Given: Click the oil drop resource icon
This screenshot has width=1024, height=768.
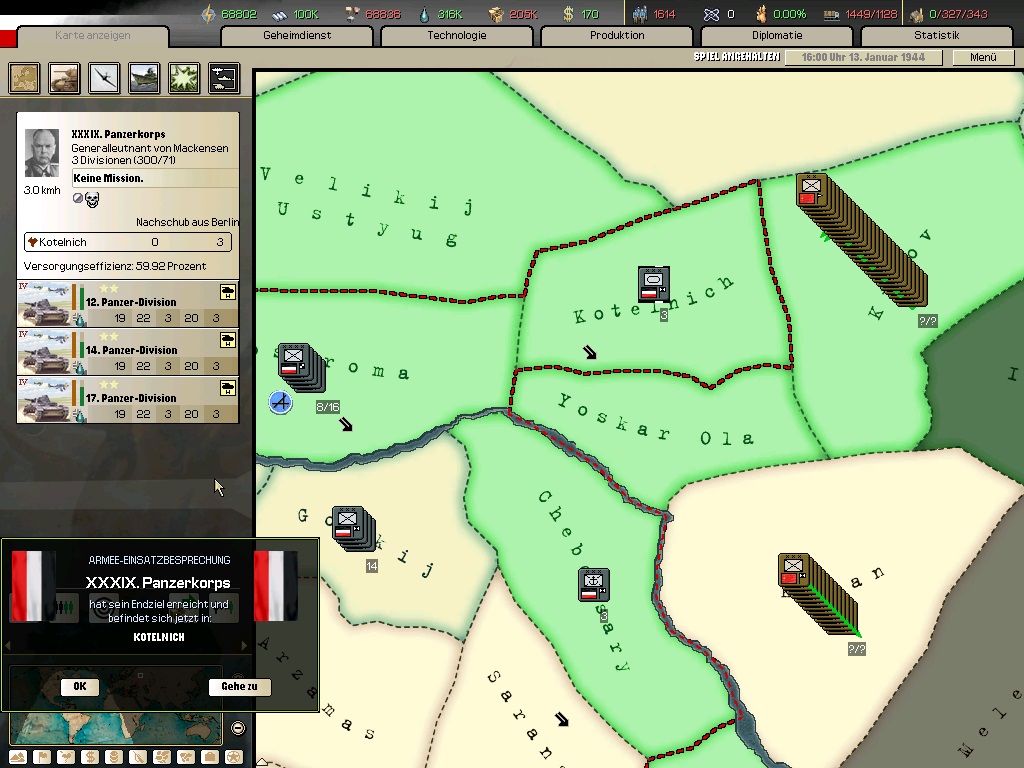Looking at the screenshot, I should (424, 14).
